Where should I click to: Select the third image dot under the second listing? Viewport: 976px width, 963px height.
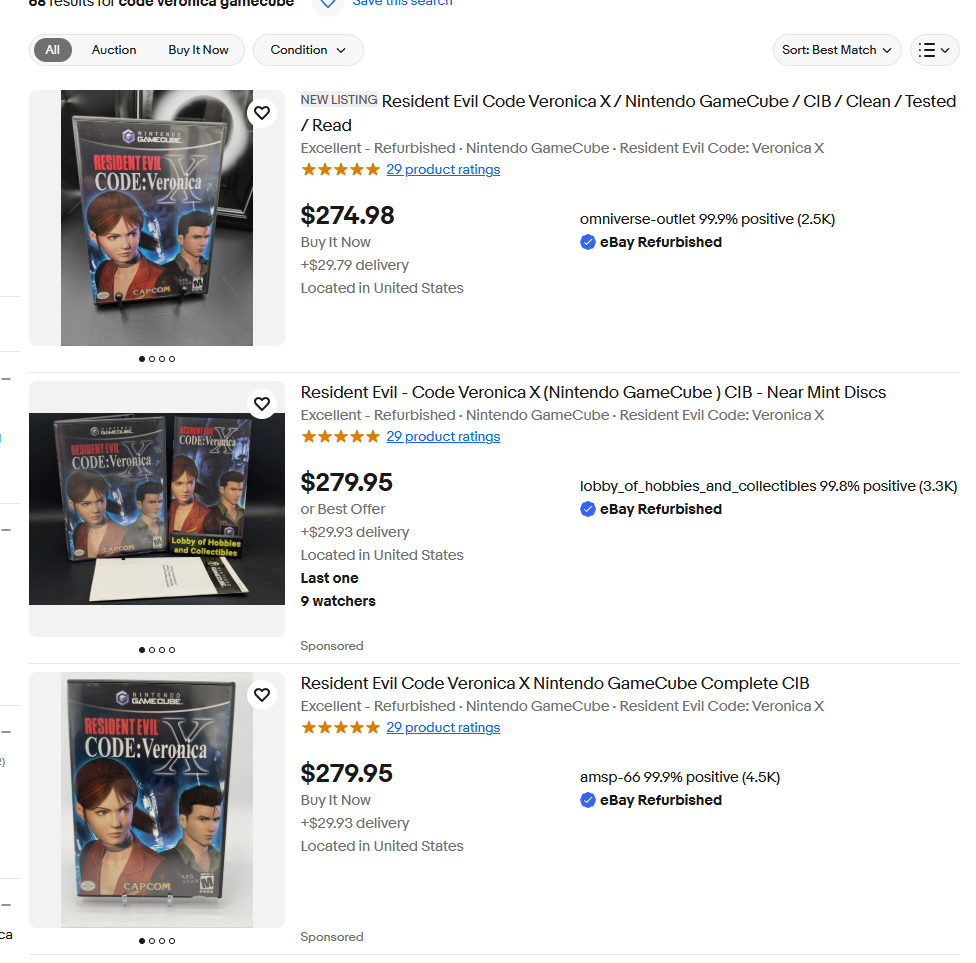tap(162, 650)
